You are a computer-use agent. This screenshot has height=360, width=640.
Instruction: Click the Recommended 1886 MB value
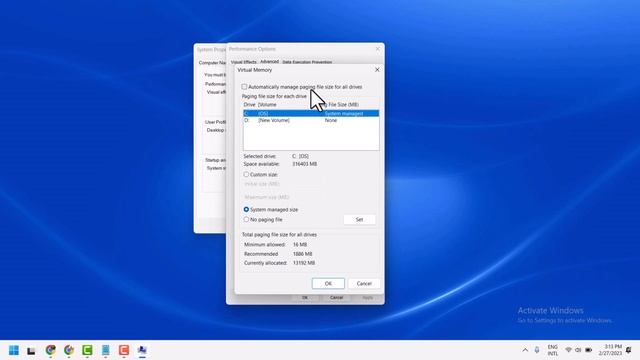click(302, 254)
